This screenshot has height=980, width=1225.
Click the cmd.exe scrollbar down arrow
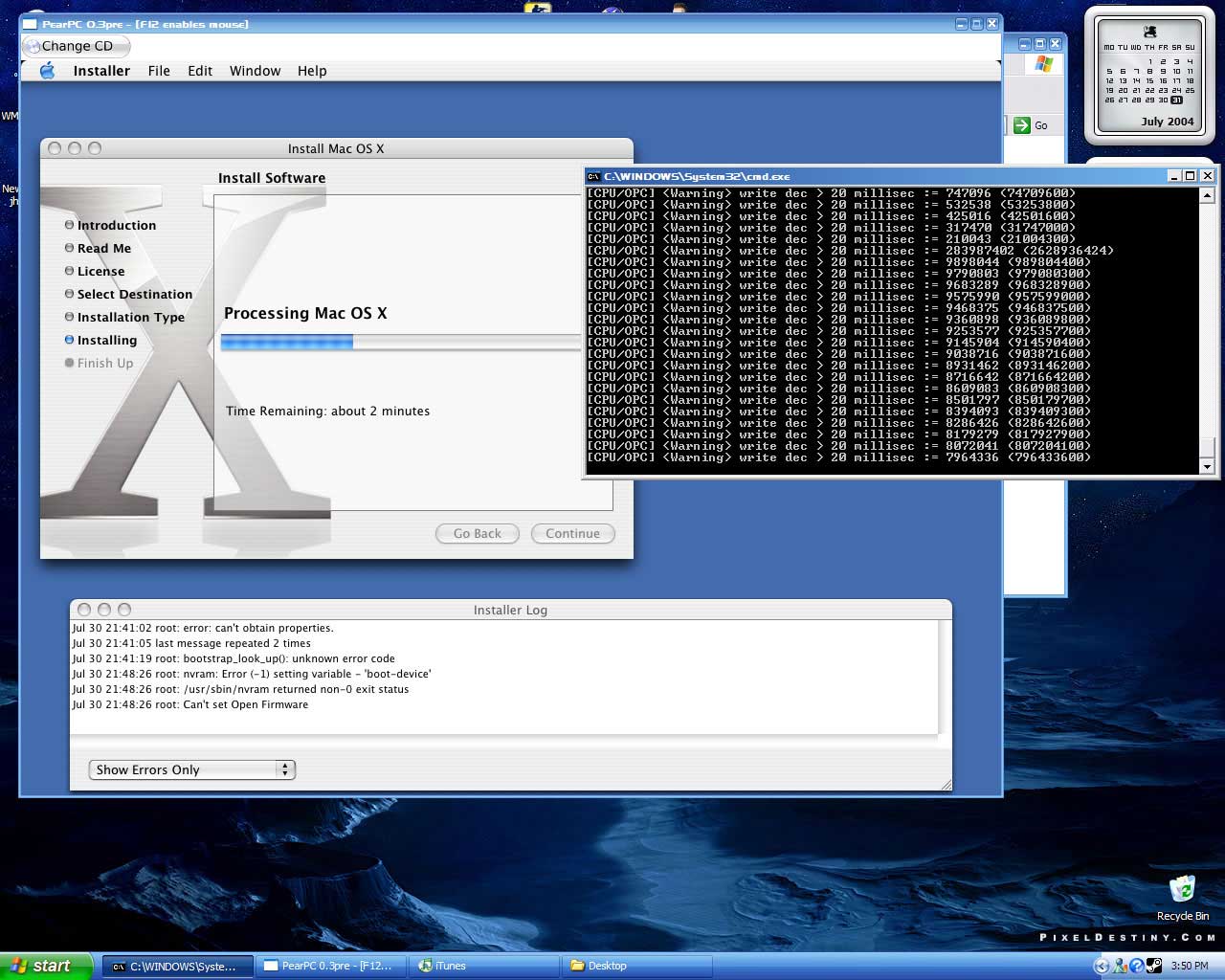coord(1208,468)
